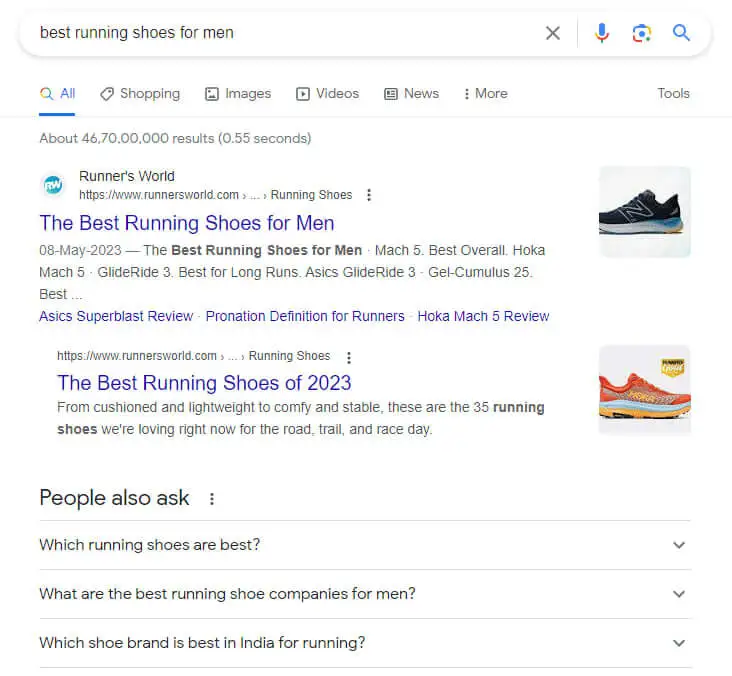Open the three-dot menu beside the second runnersworld result
The height and width of the screenshot is (676, 732).
349,357
